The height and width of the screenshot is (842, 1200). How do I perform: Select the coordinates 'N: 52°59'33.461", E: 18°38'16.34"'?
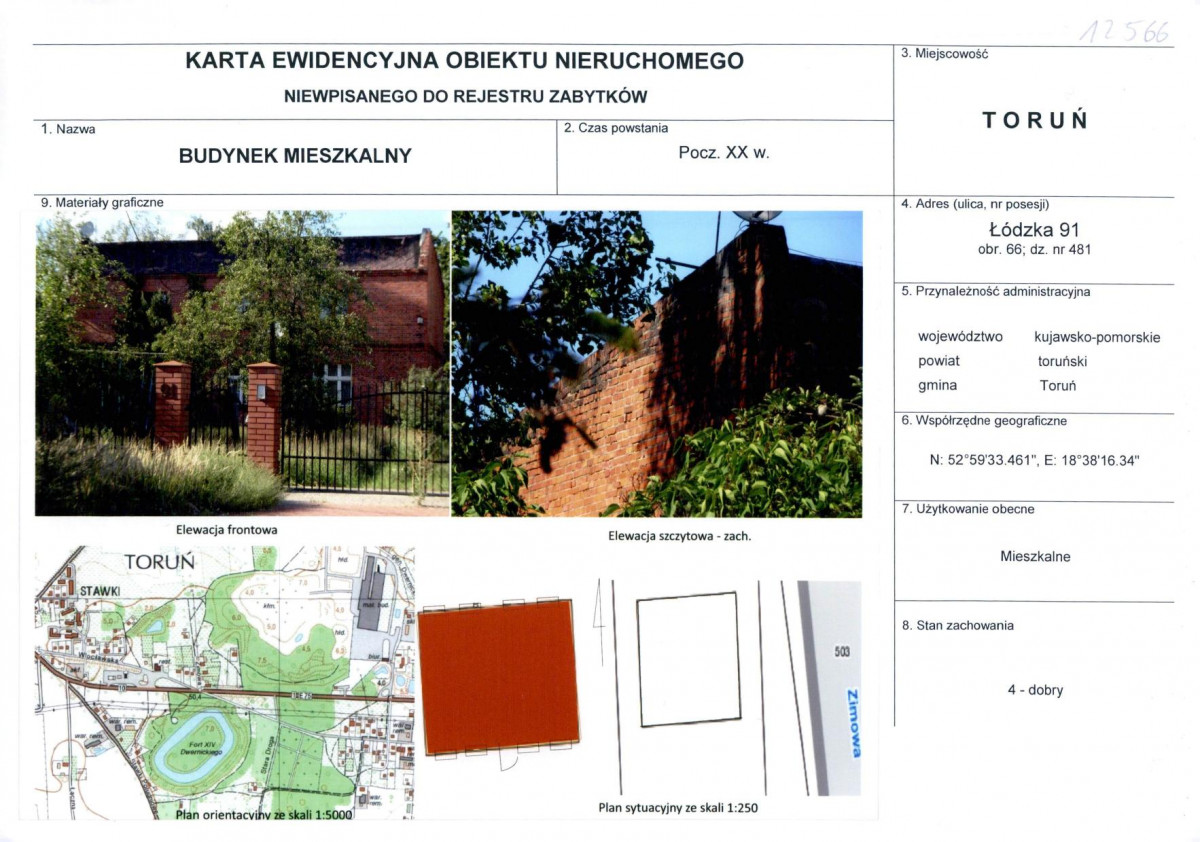1034,461
